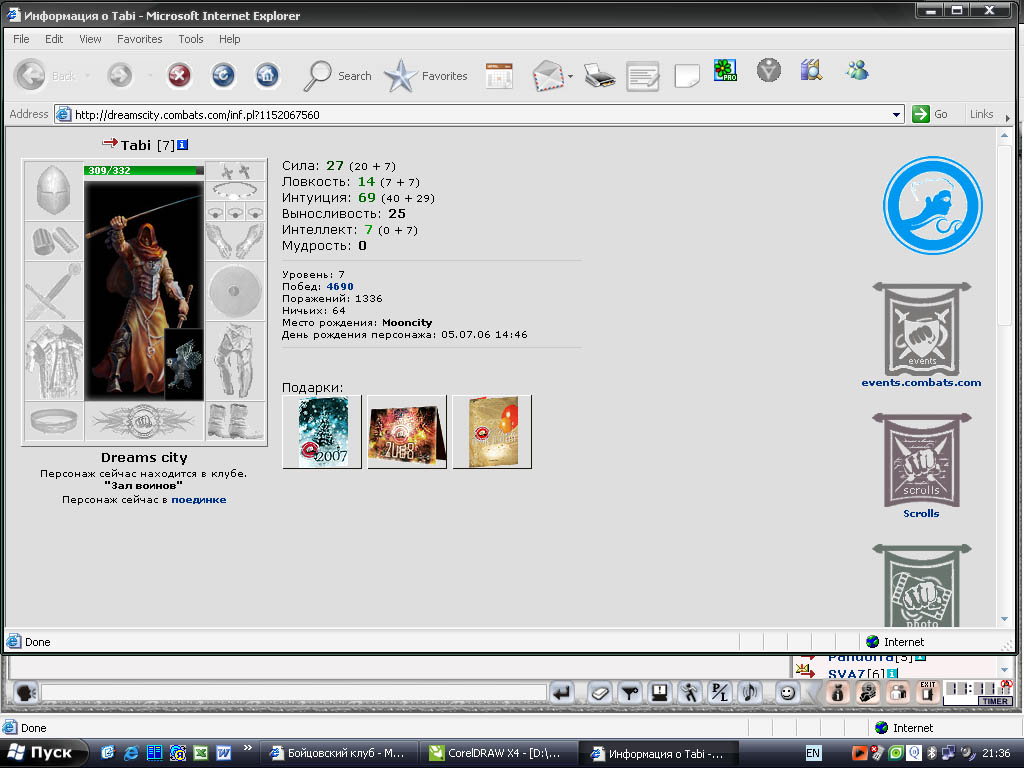The image size is (1024, 768).
Task: Switch to CorelDRAW X4 taskbar window
Action: pyautogui.click(x=498, y=754)
